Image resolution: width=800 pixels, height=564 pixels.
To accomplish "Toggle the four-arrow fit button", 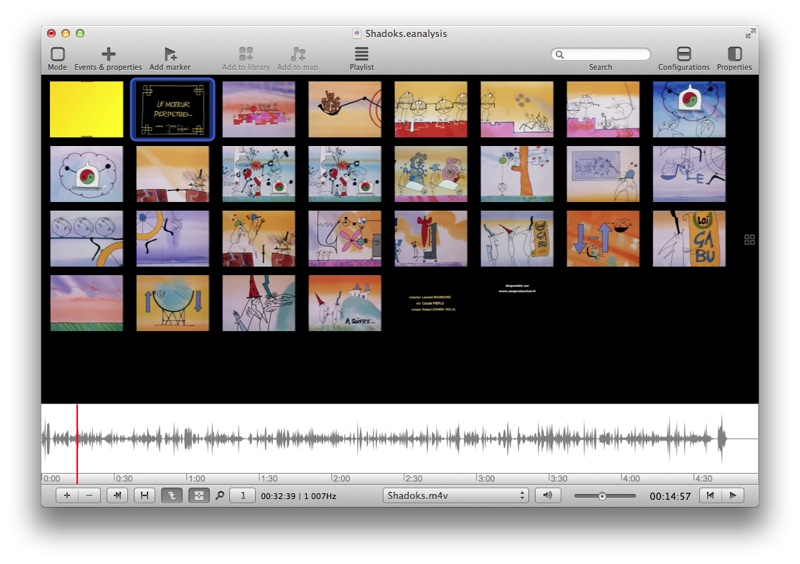I will click(x=198, y=495).
